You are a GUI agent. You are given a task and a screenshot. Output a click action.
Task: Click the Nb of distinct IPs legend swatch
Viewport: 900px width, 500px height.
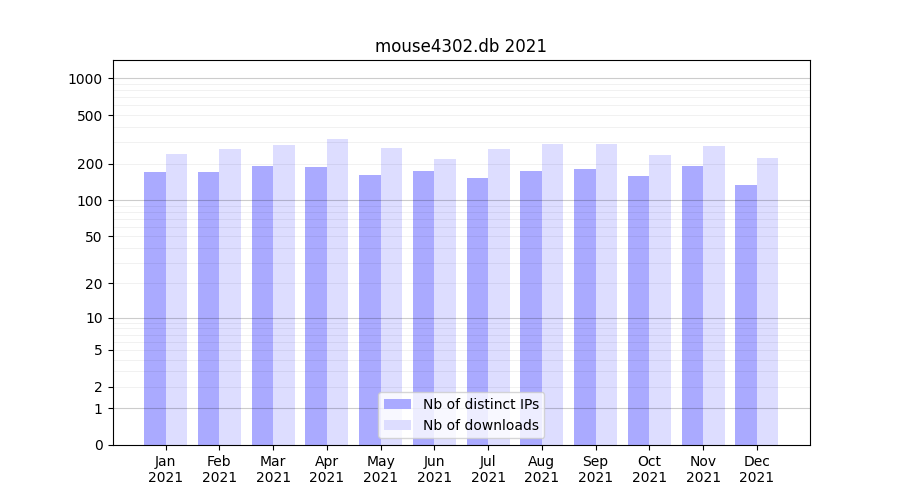pyautogui.click(x=397, y=404)
